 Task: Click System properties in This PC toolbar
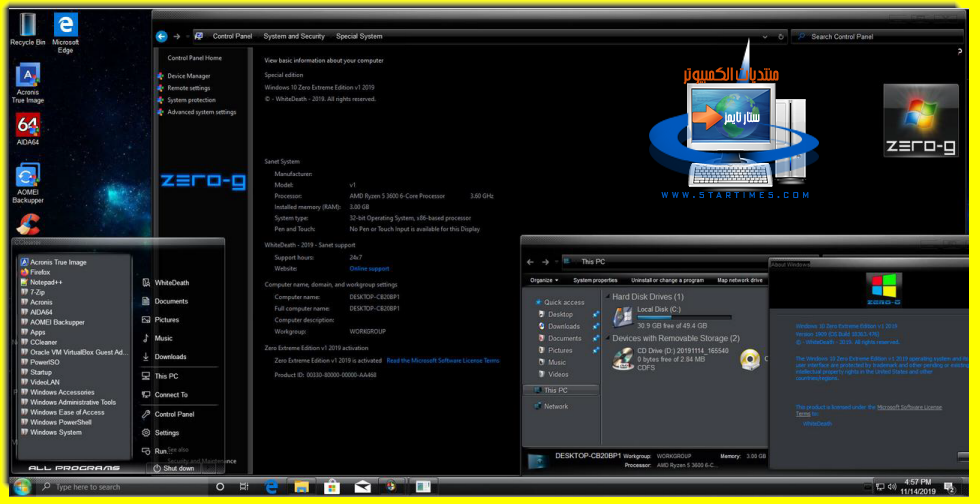point(596,280)
